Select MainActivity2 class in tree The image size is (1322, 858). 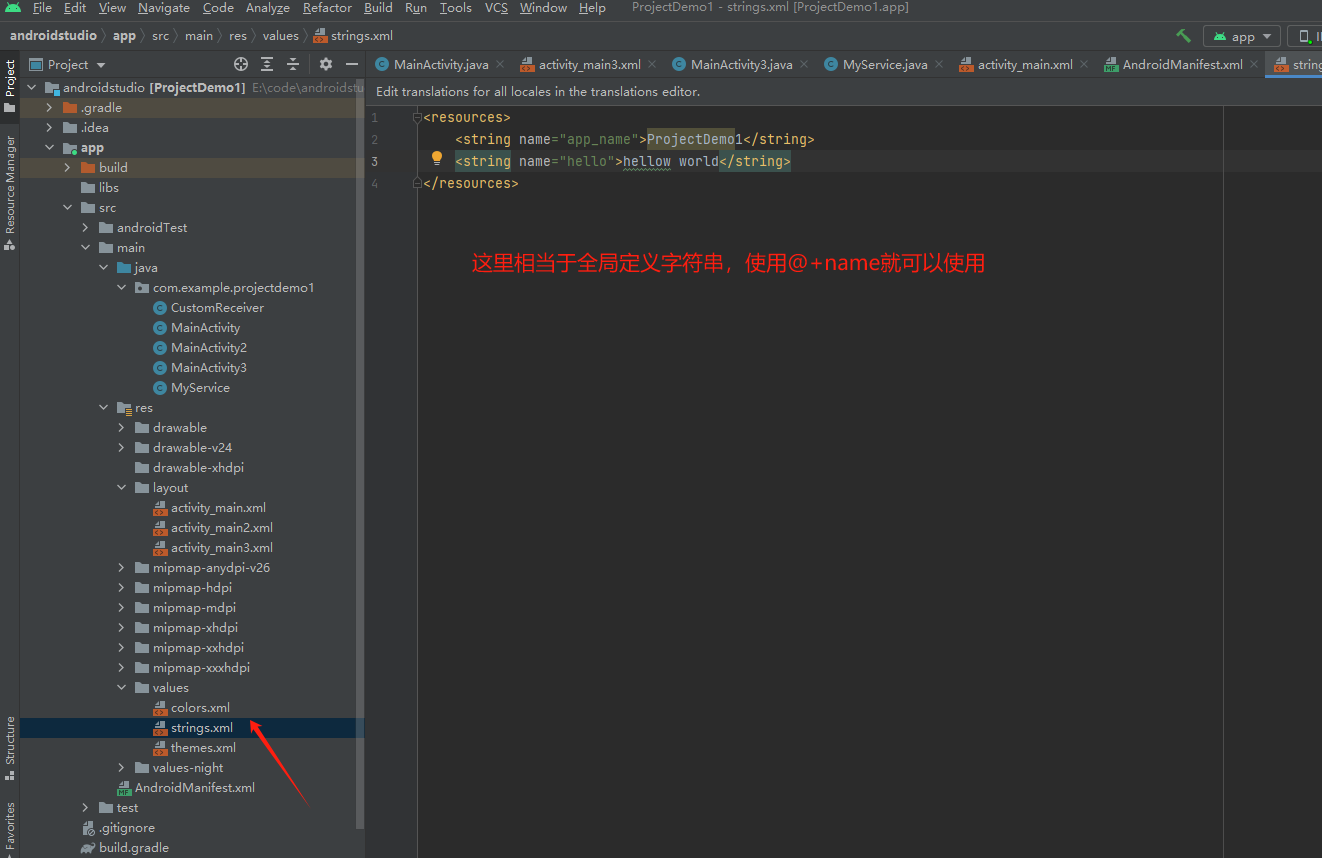coord(208,347)
